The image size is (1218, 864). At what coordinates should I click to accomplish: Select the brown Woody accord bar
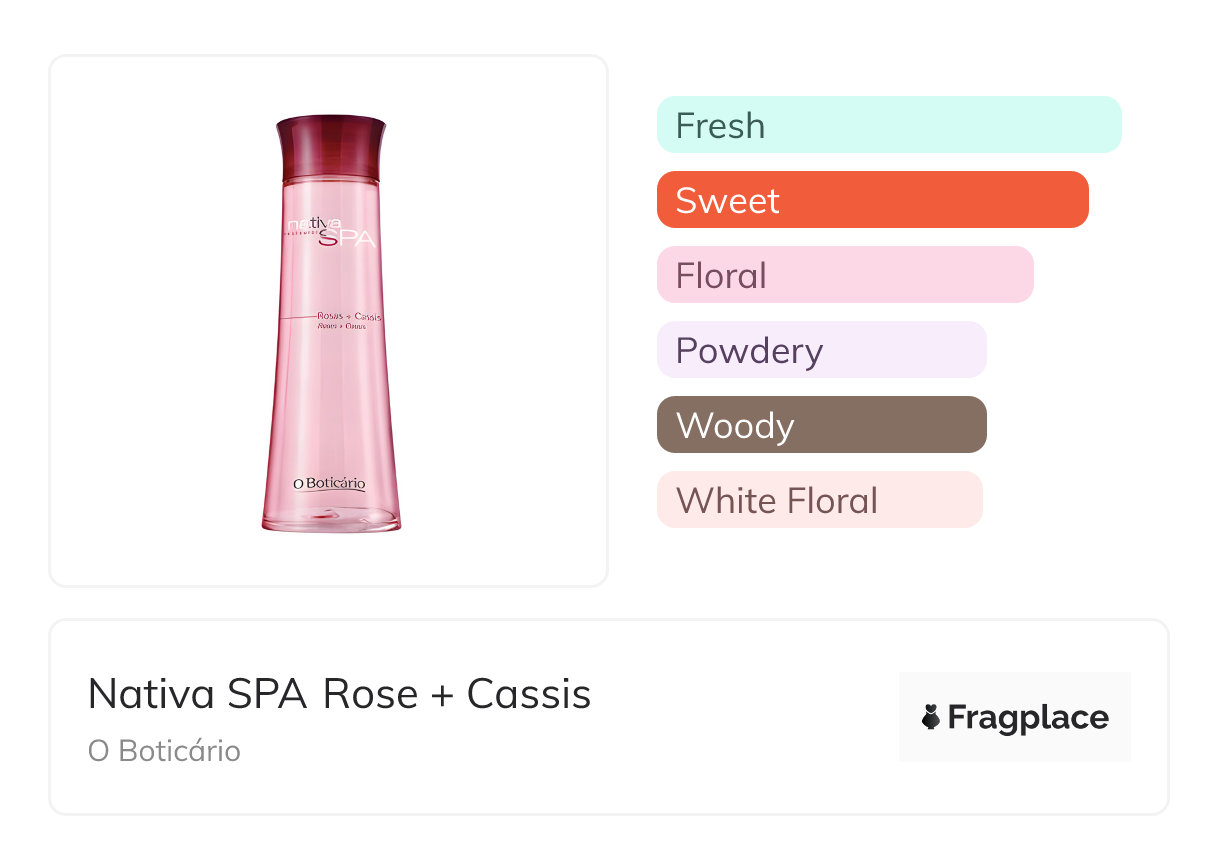821,425
